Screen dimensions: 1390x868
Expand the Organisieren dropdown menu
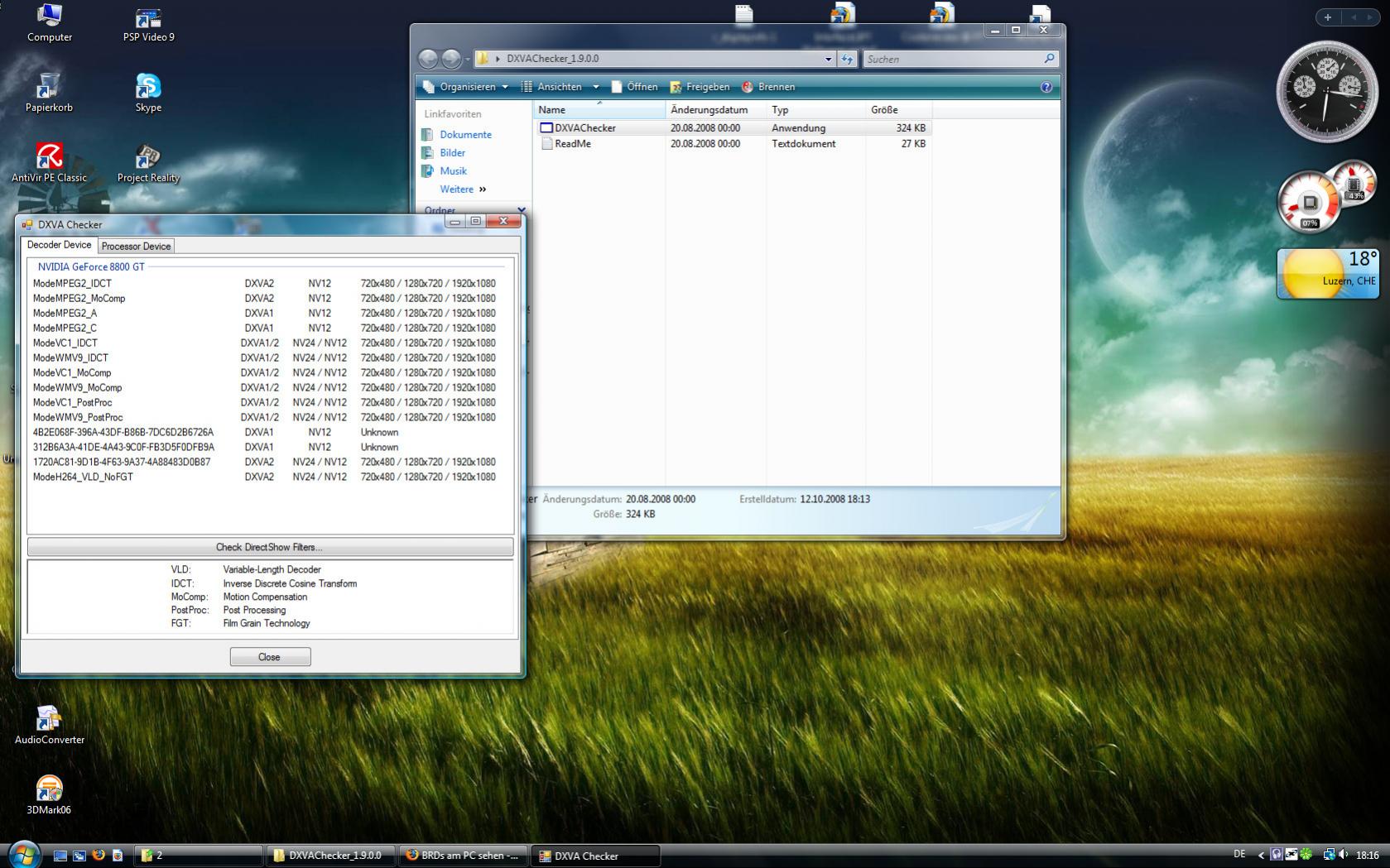(465, 87)
